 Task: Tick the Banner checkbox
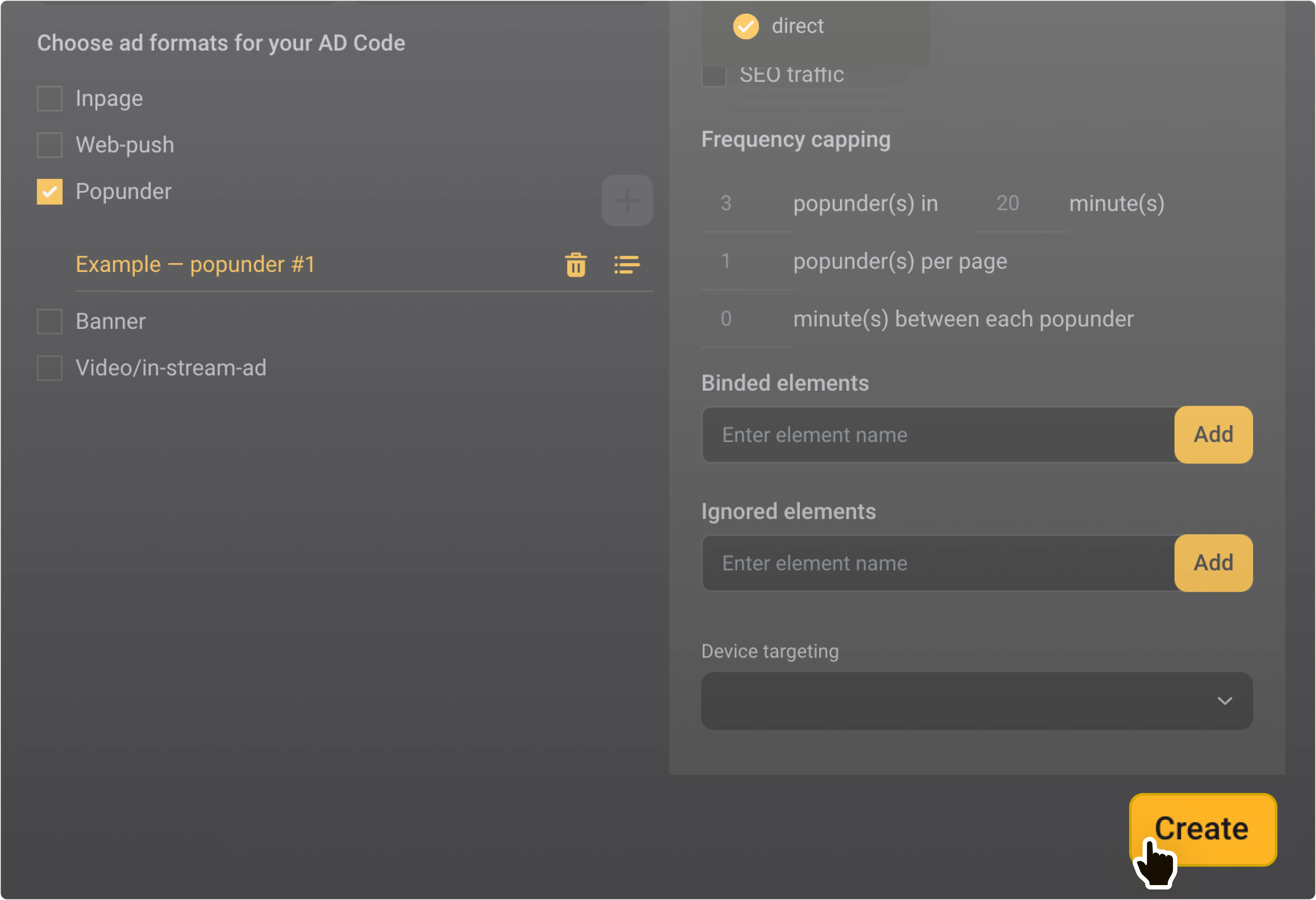tap(50, 322)
